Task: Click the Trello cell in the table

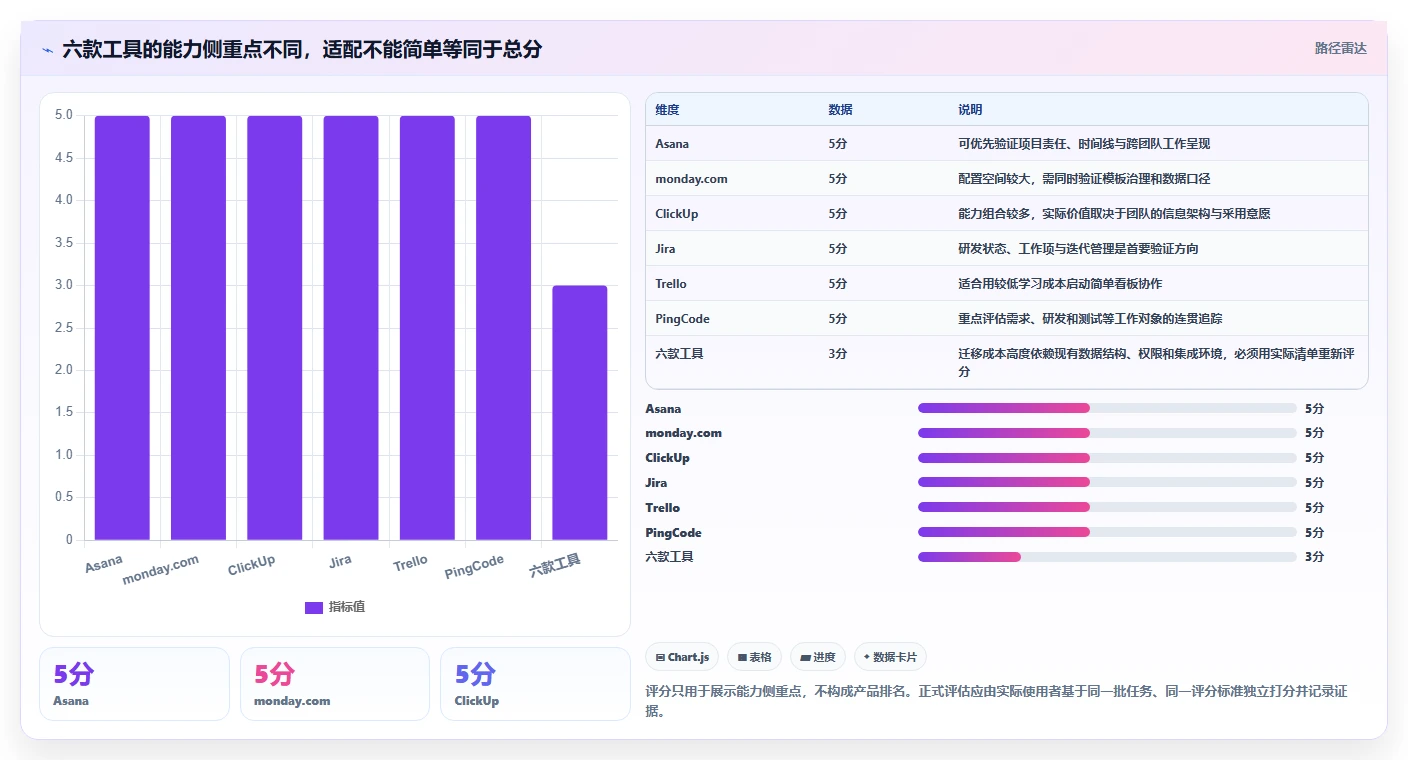Action: (671, 284)
